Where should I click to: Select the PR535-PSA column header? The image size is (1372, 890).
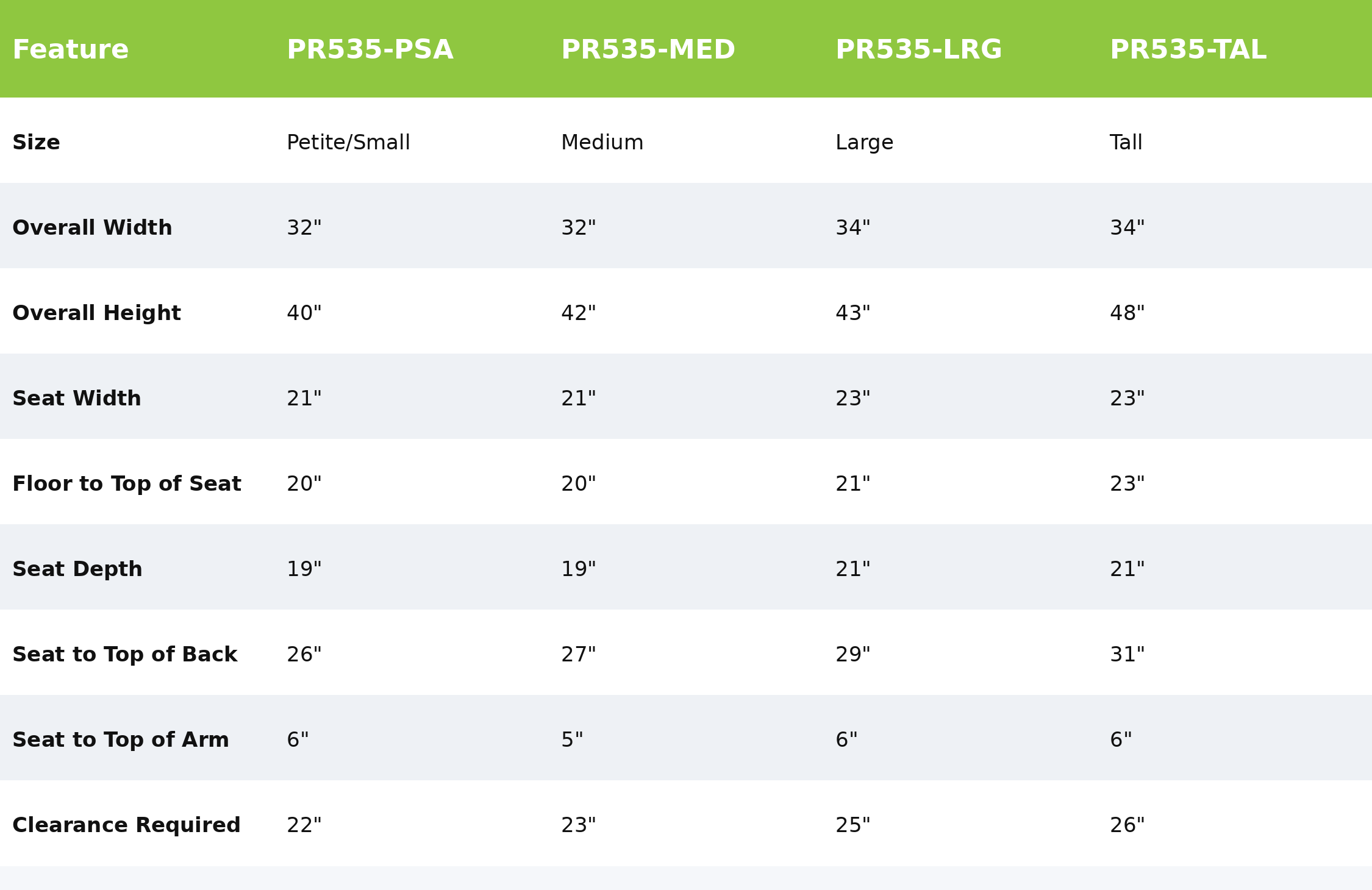point(370,50)
